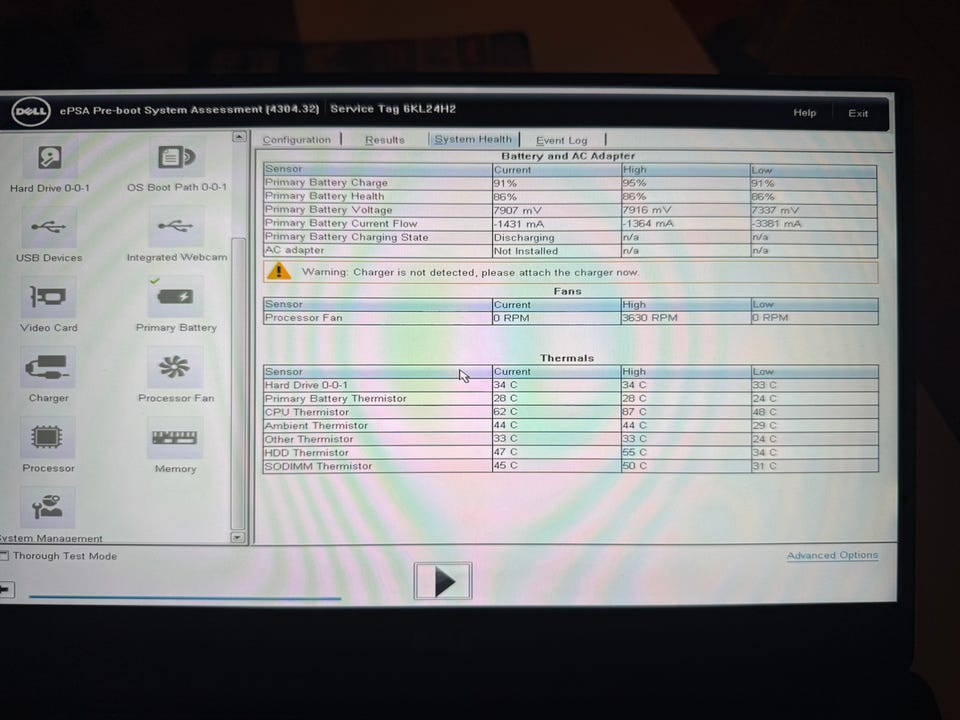Select the Processor chip icon
This screenshot has width=960, height=720.
pos(47,437)
